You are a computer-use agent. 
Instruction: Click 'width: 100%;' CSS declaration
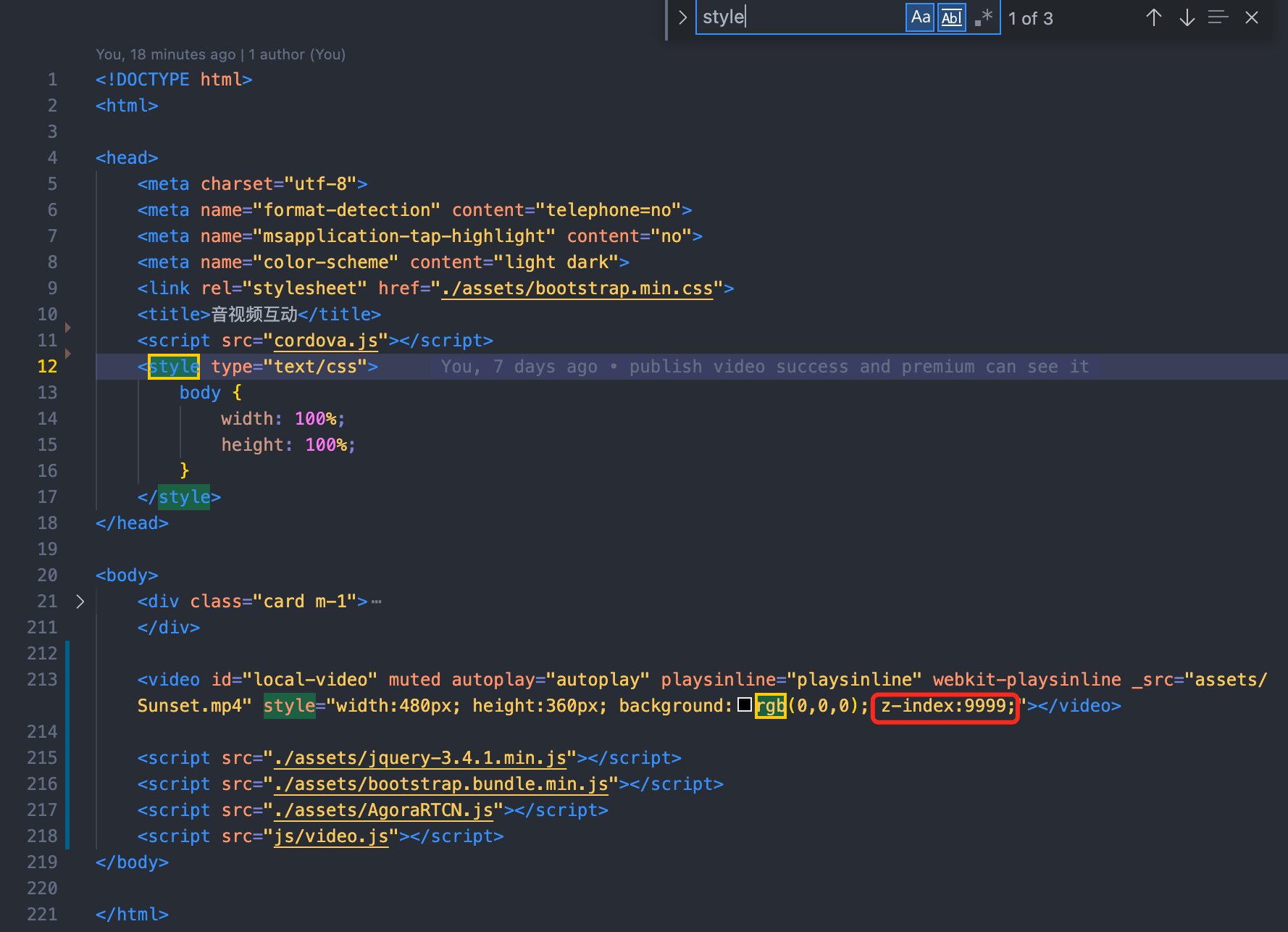tap(283, 419)
